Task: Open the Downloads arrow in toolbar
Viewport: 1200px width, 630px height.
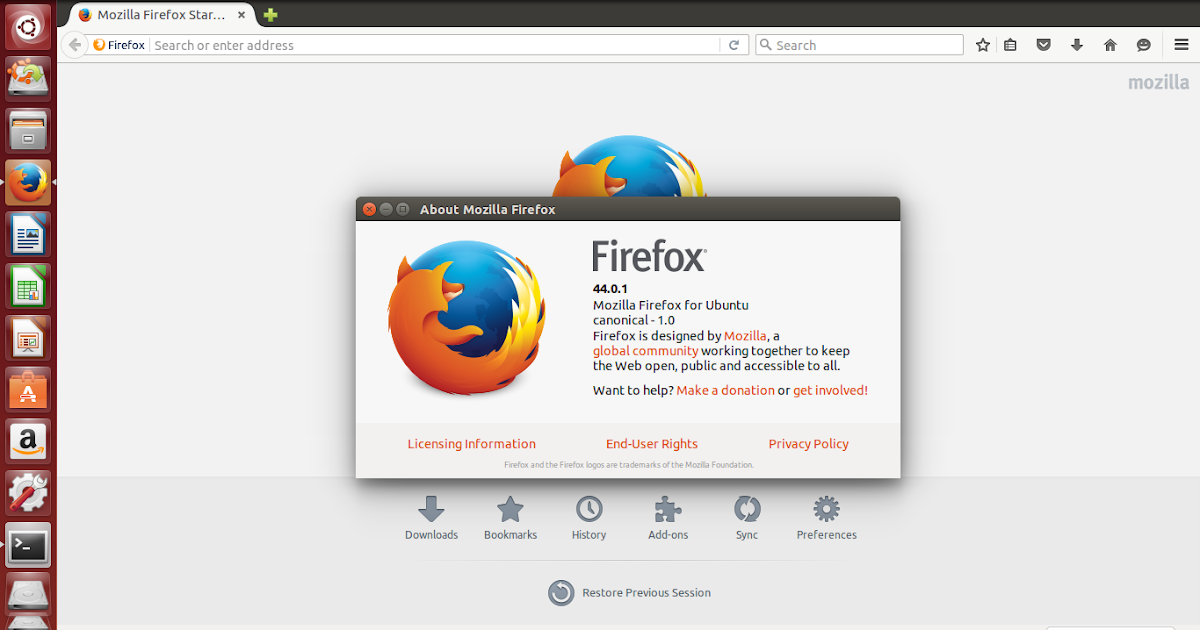Action: click(1077, 45)
